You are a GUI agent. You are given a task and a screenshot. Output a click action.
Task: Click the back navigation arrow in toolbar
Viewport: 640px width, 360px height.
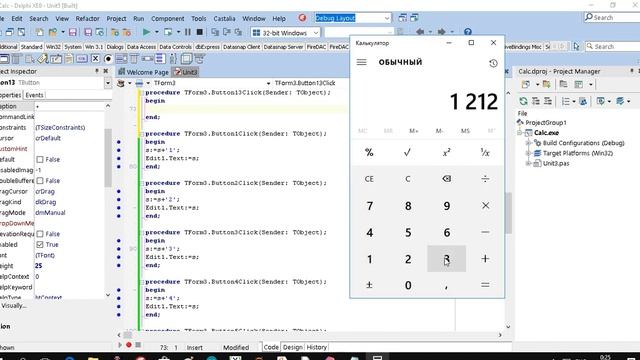point(420,32)
